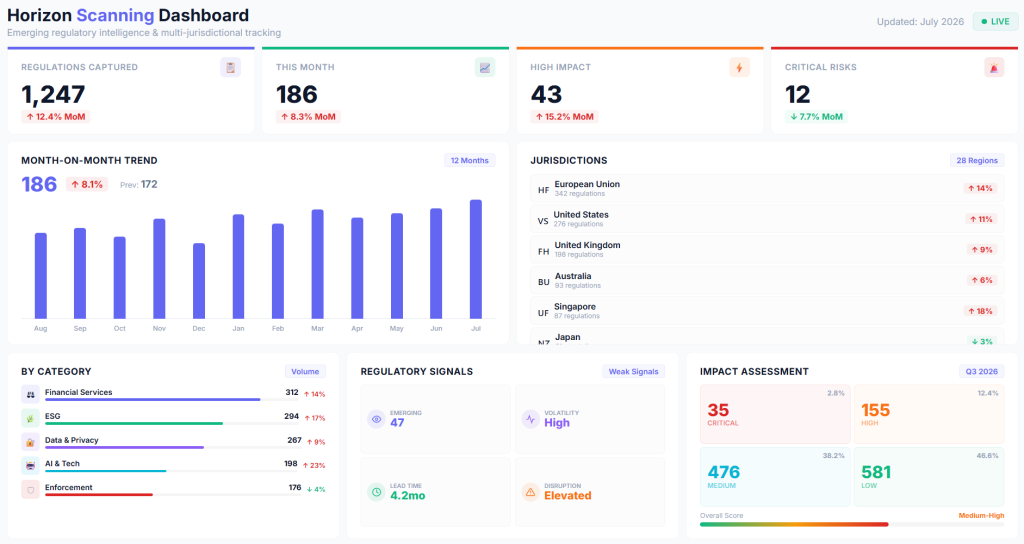The image size is (1024, 544).
Task: Click the March bar in trend chart
Action: 317,264
